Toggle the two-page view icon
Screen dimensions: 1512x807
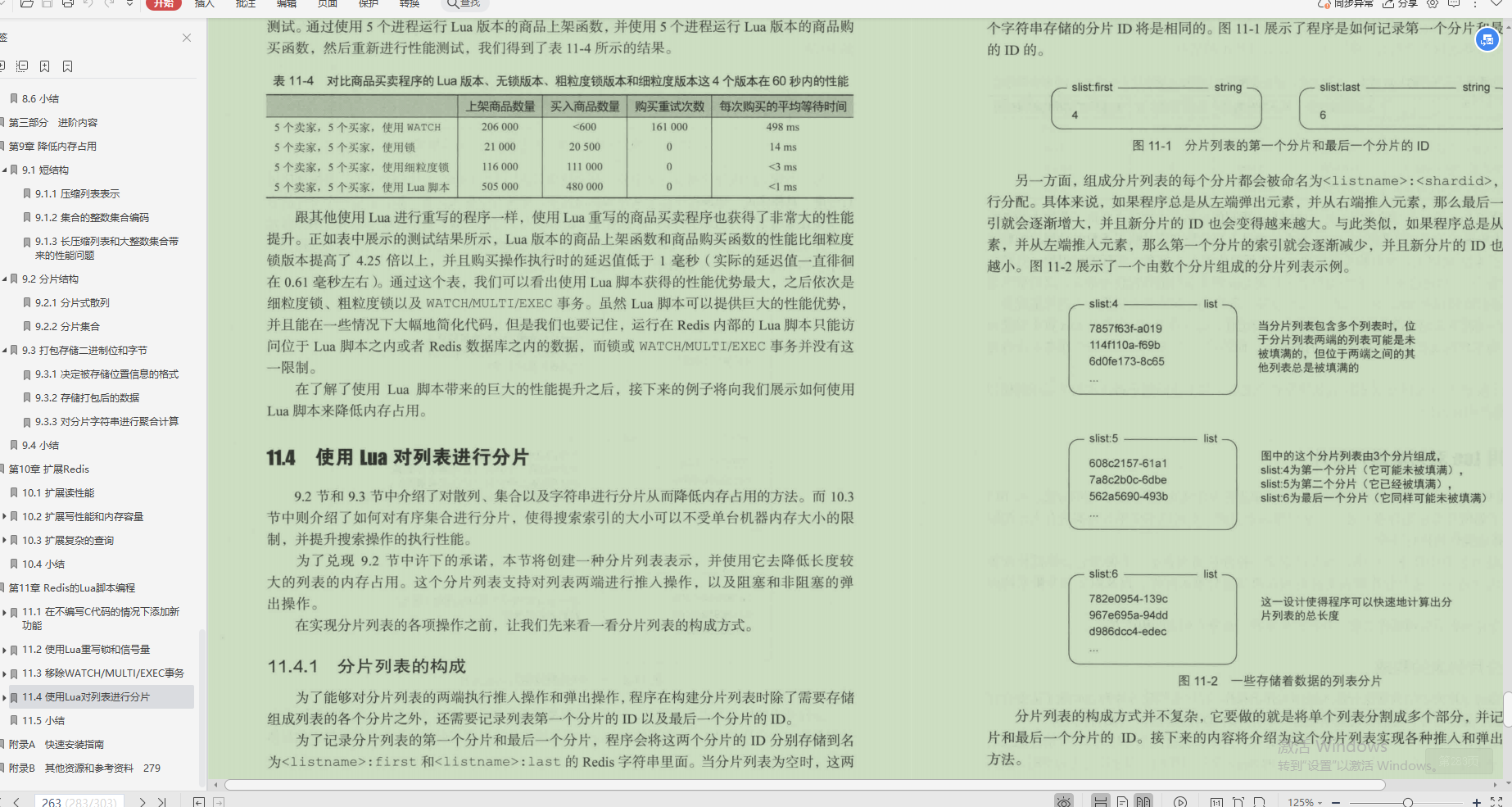pyautogui.click(x=1143, y=801)
